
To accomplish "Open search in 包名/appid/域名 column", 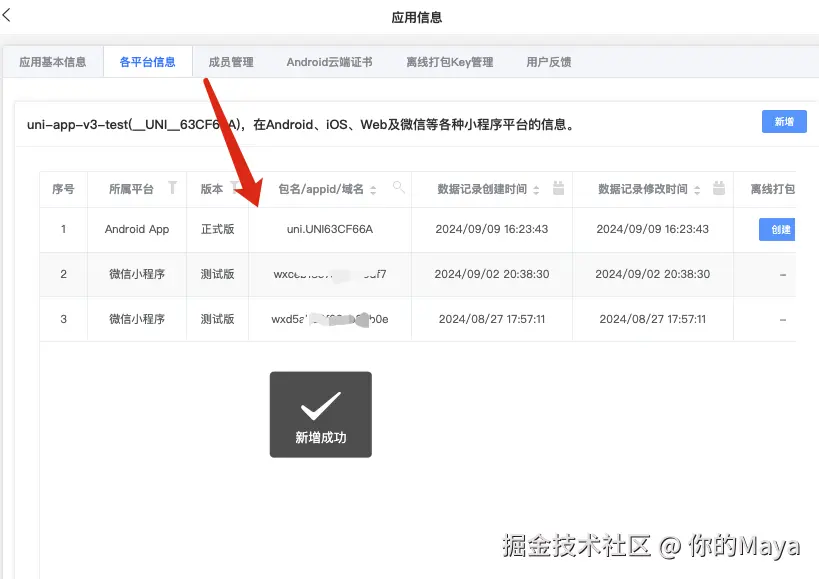I will coord(399,187).
